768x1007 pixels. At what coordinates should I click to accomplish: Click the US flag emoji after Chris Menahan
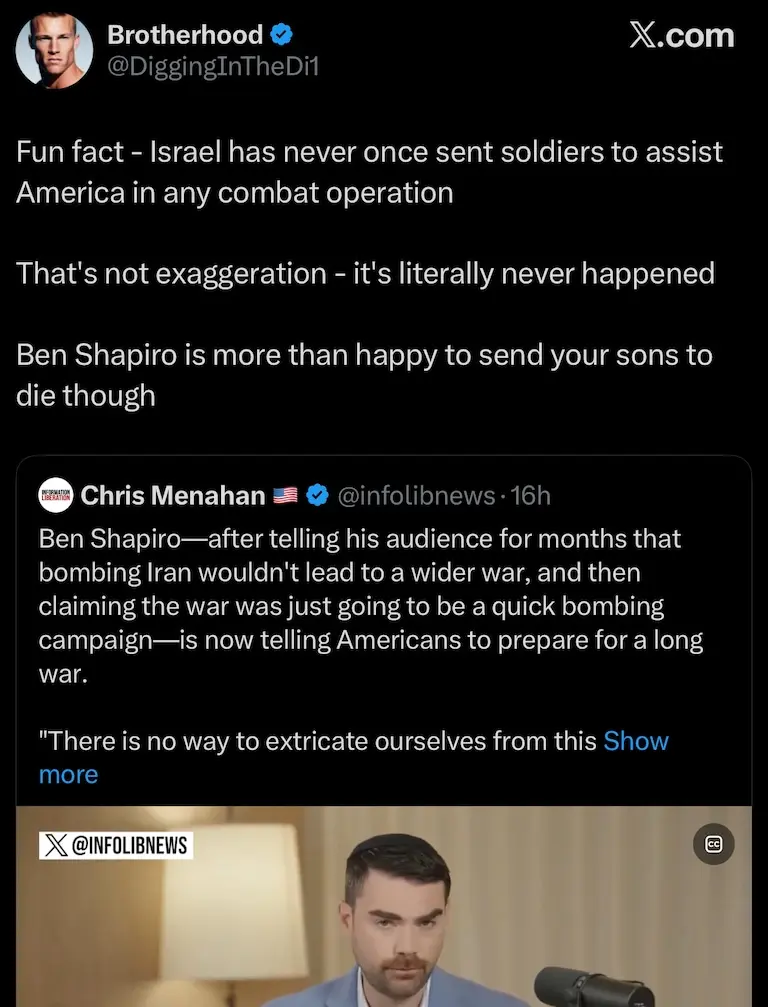tap(286, 495)
